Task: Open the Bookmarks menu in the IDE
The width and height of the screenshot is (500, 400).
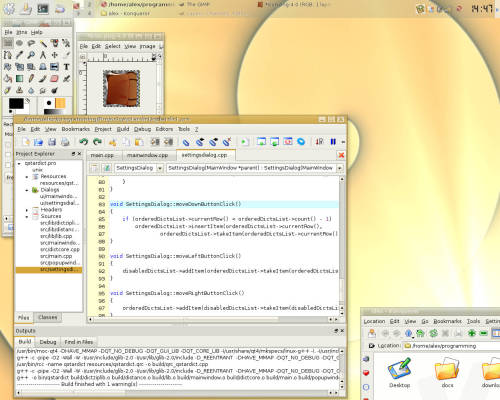Action: point(76,129)
